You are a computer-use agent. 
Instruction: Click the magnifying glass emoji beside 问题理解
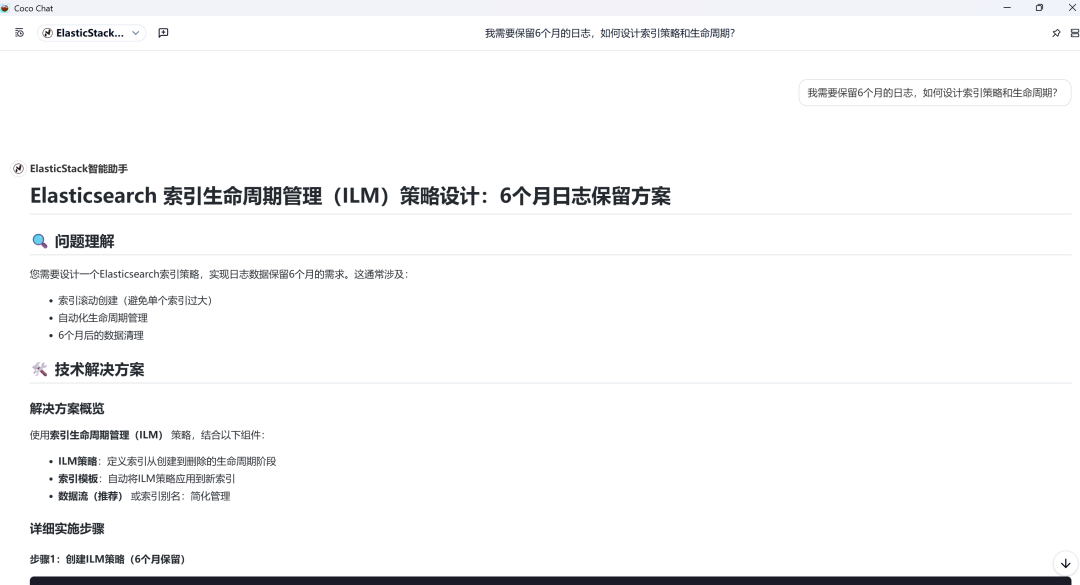pos(38,240)
